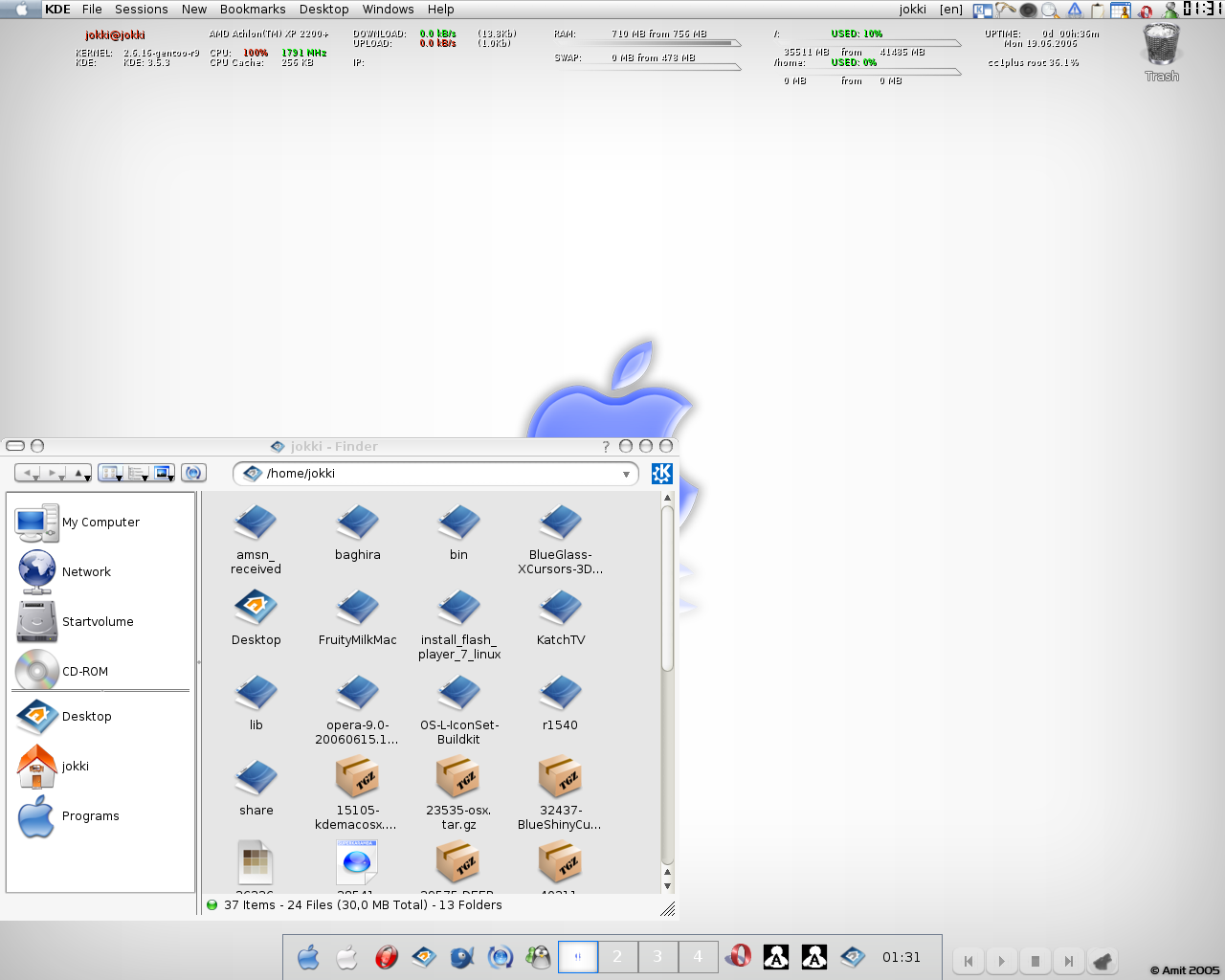This screenshot has height=980, width=1225.
Task: Switch to virtual desktop 2
Action: point(618,957)
